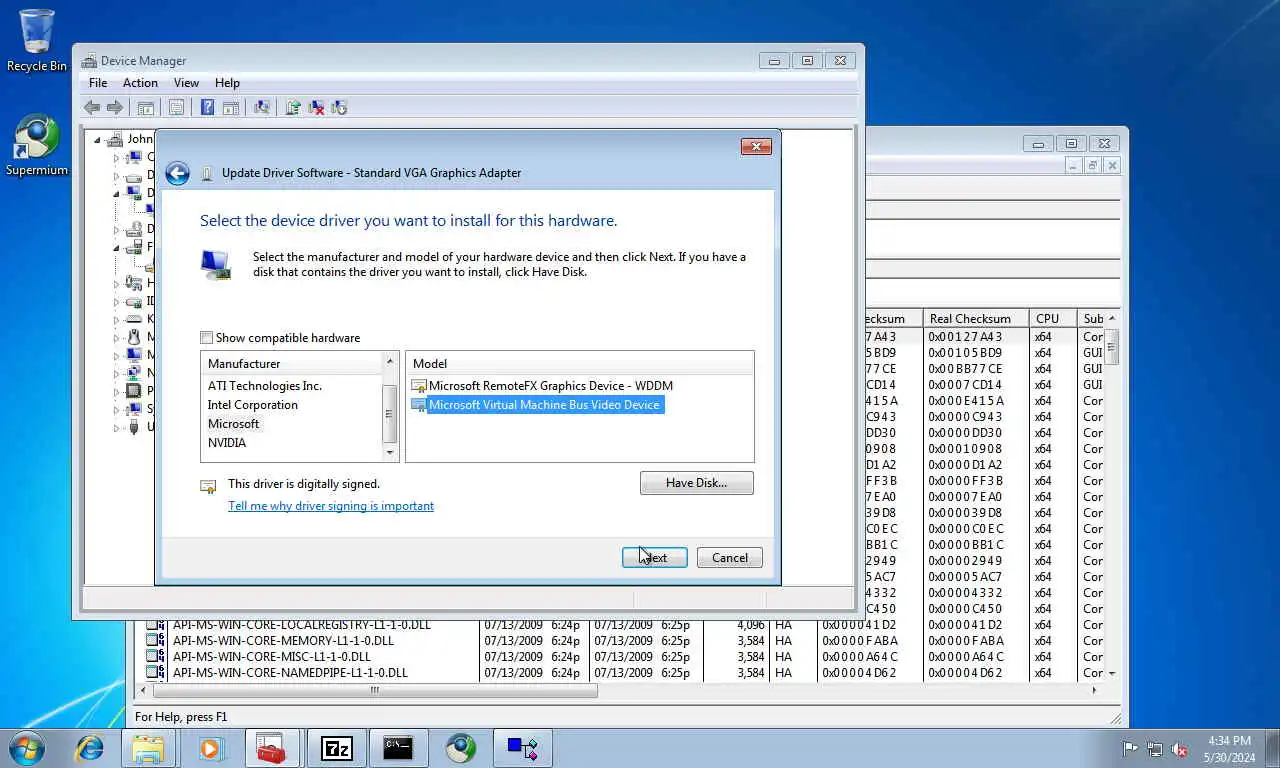Image resolution: width=1280 pixels, height=768 pixels.
Task: Open the Help menu in Device Manager
Action: (x=227, y=83)
